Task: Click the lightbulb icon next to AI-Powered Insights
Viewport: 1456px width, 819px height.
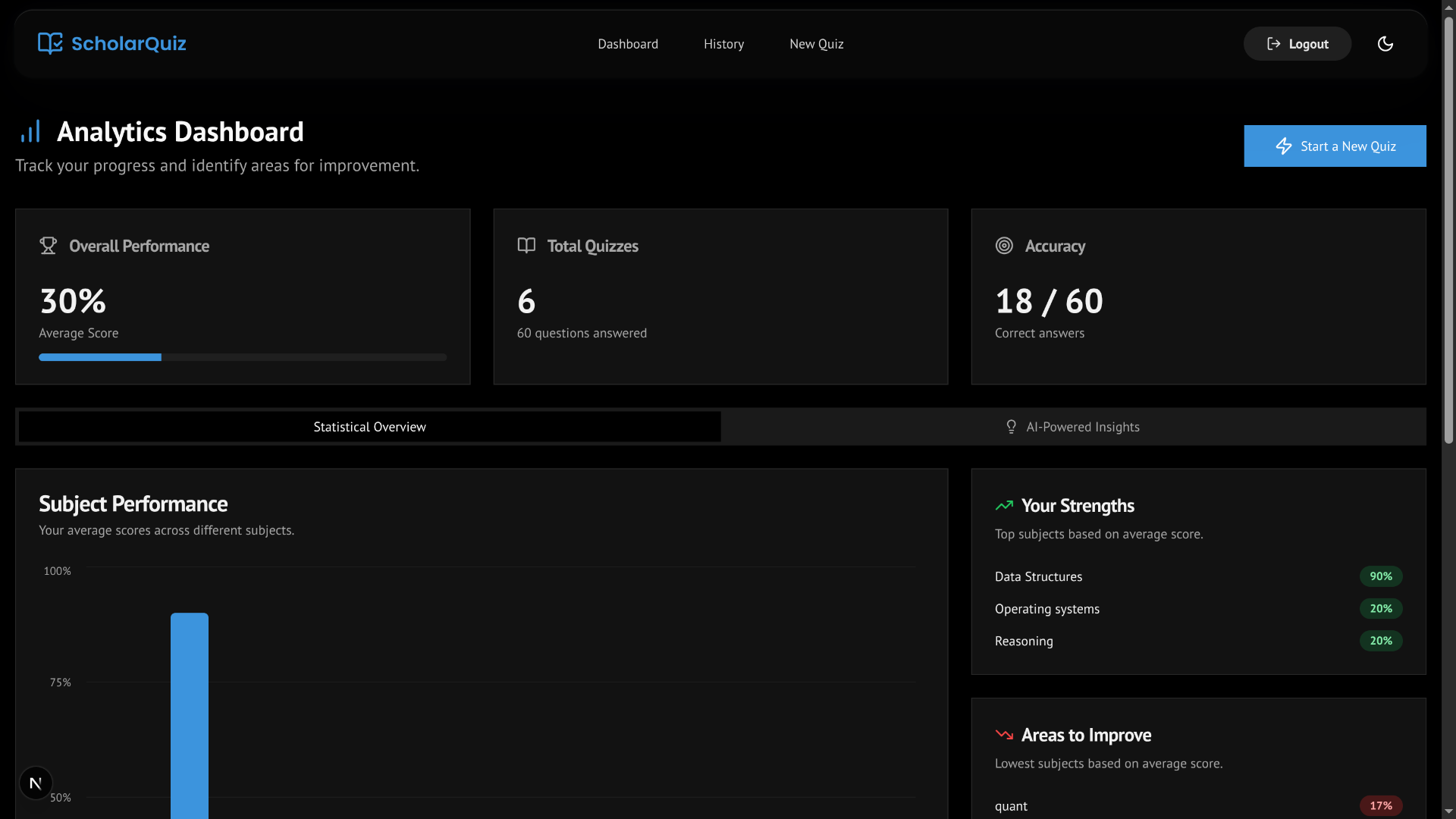Action: click(1012, 426)
